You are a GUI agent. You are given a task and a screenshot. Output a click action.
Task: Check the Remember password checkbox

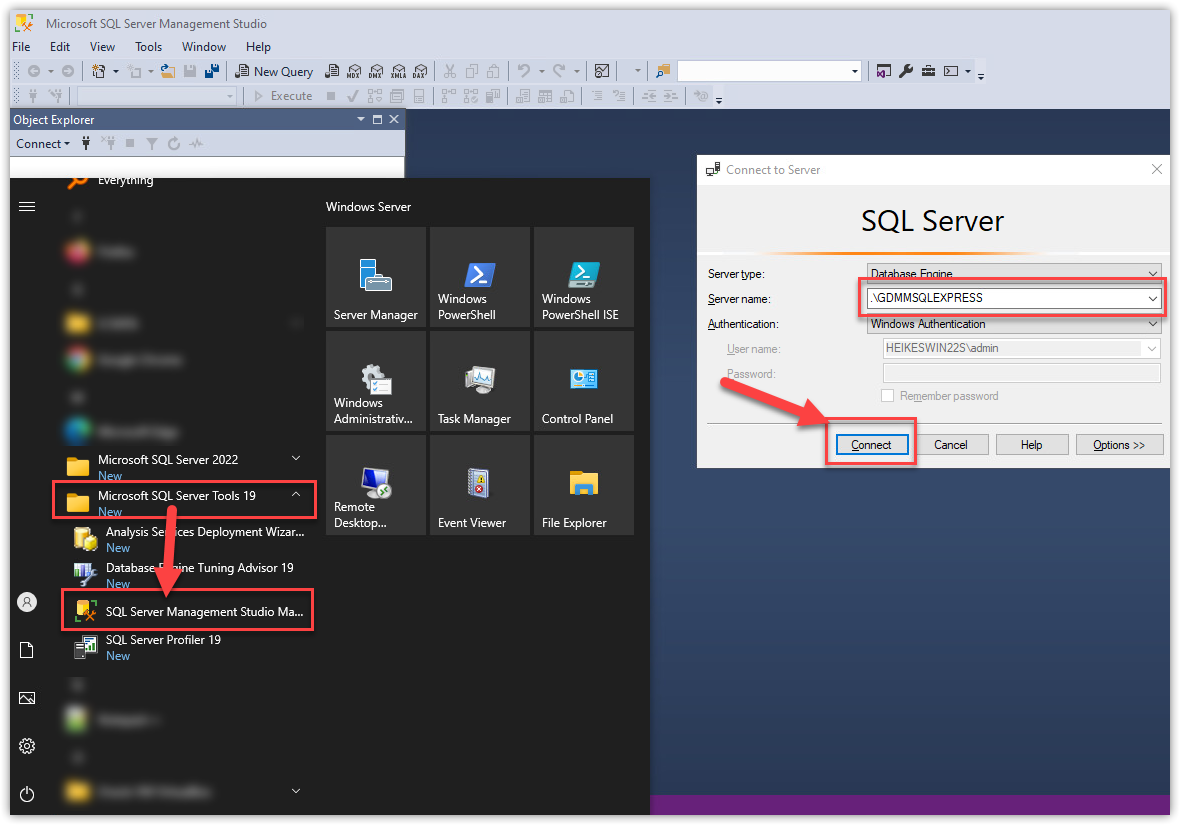pyautogui.click(x=887, y=396)
